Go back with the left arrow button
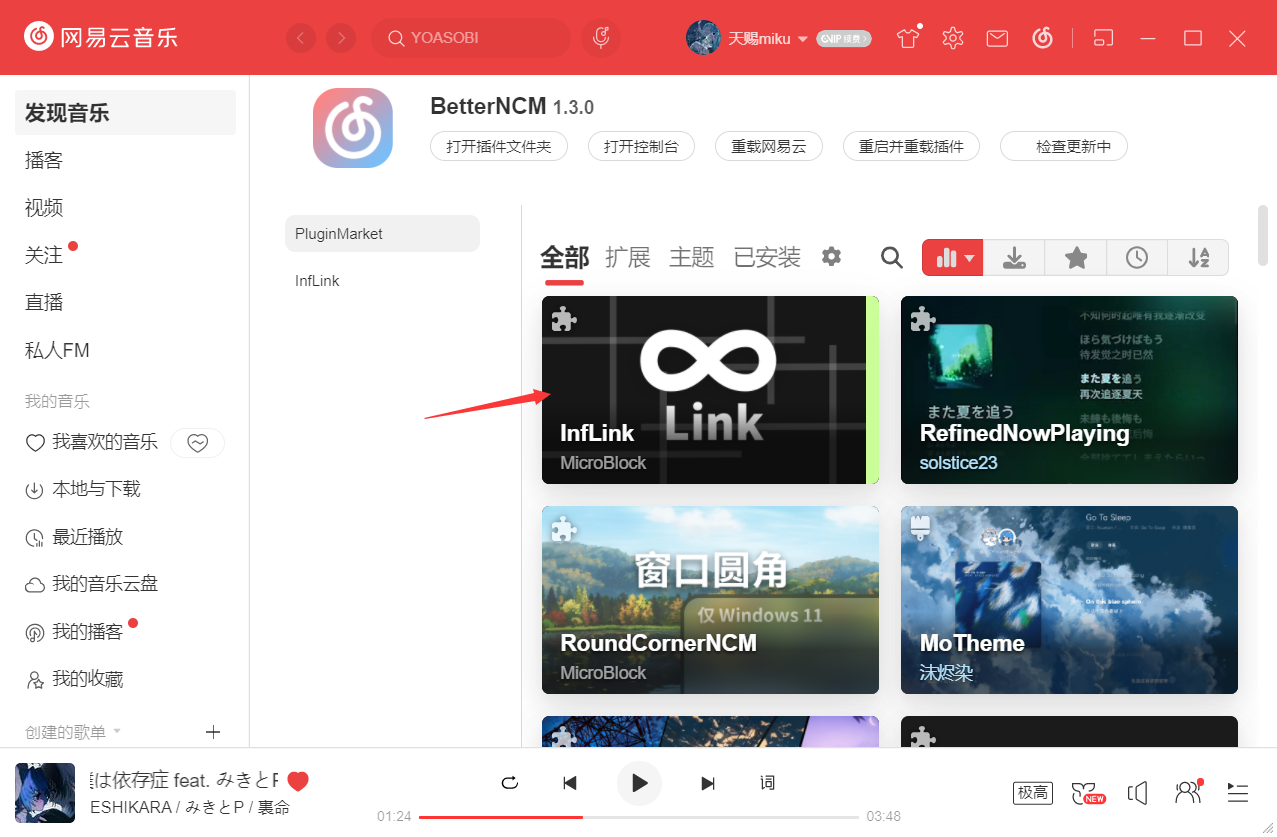The width and height of the screenshot is (1277, 837). [300, 38]
